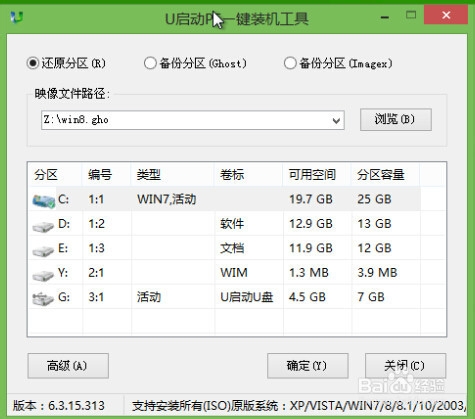
Task: Click the 19.7 GB free space cell
Action: click(x=311, y=199)
